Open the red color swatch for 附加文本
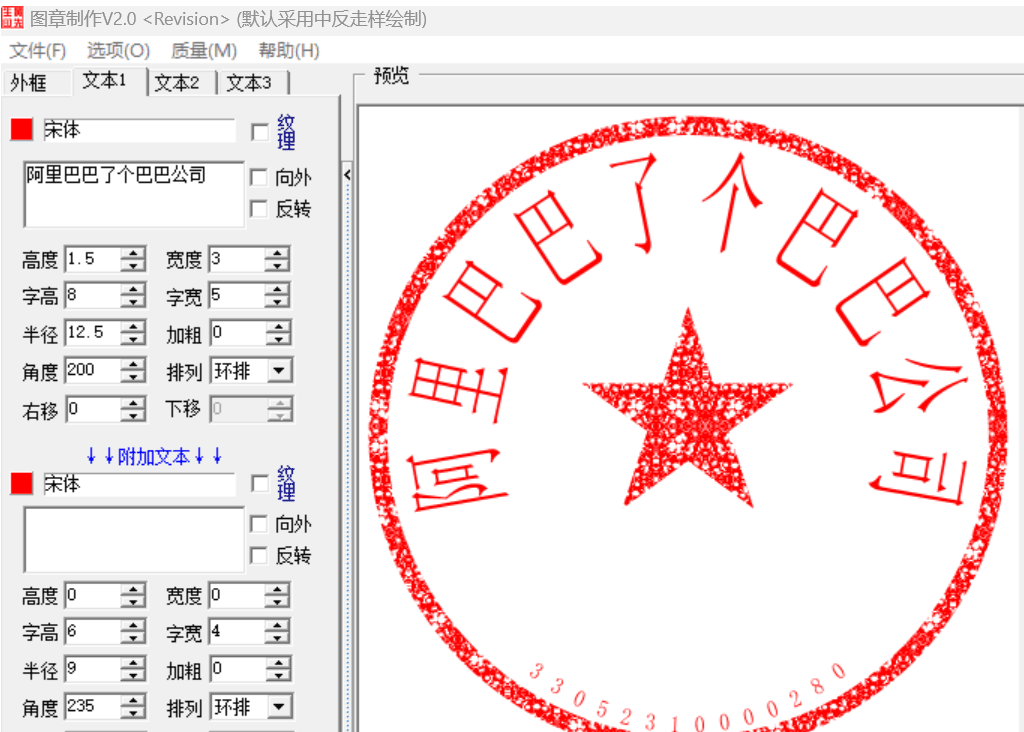1024x732 pixels. [22, 484]
